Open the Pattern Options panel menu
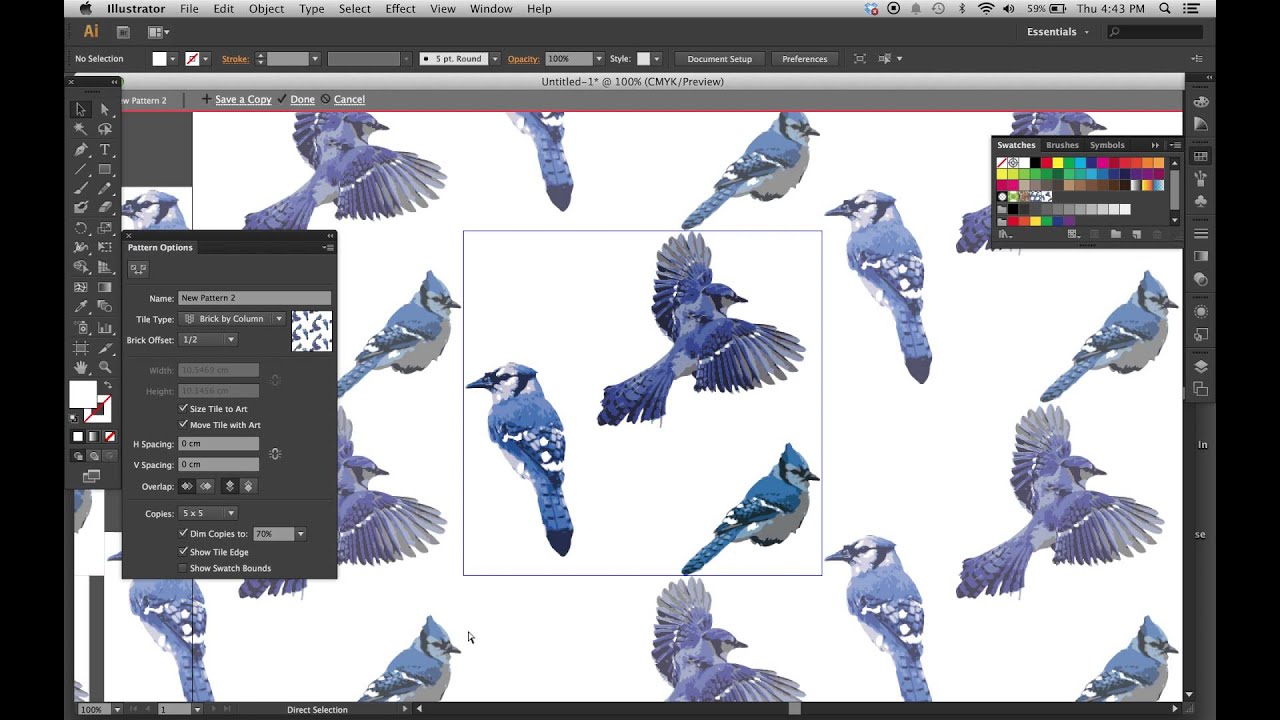This screenshot has width=1280, height=720. [328, 247]
